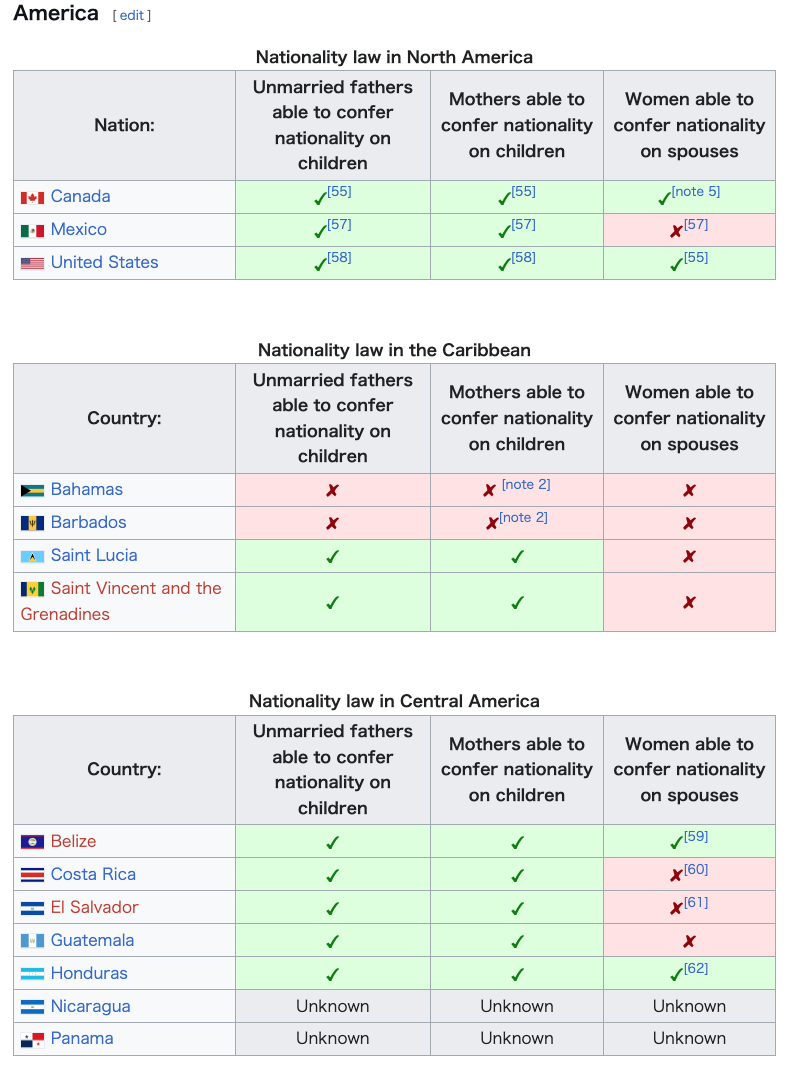Screen dimensions: 787x1070
Task: Click the Mexico flag icon
Action: (x=32, y=231)
